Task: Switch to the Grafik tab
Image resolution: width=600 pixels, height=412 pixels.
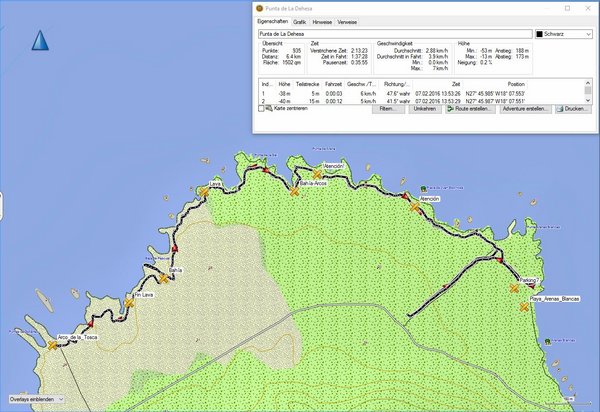Action: coord(300,20)
